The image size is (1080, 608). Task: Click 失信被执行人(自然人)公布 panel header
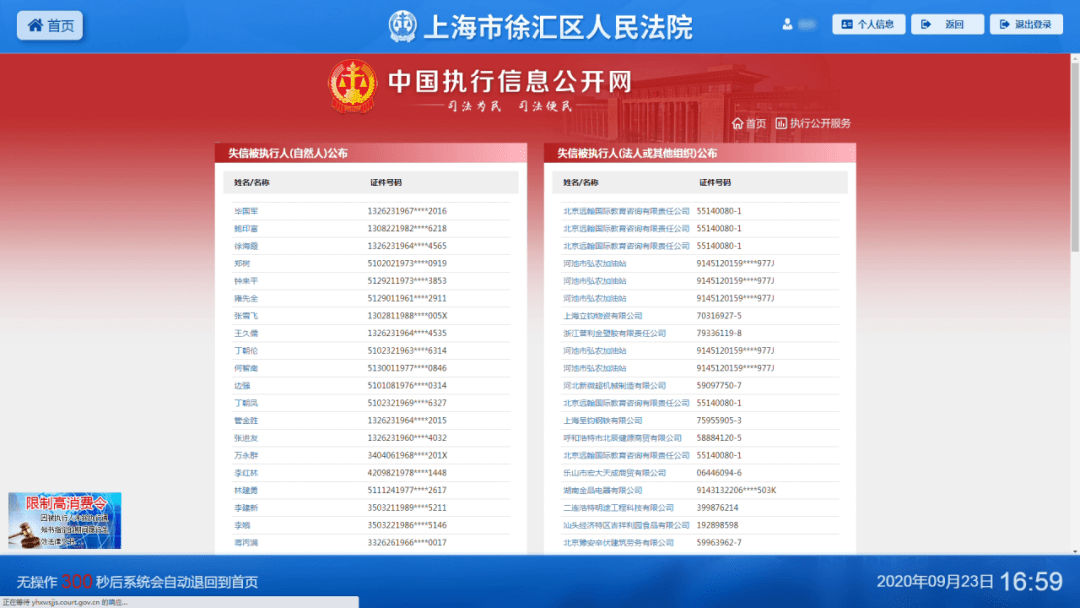[288, 153]
